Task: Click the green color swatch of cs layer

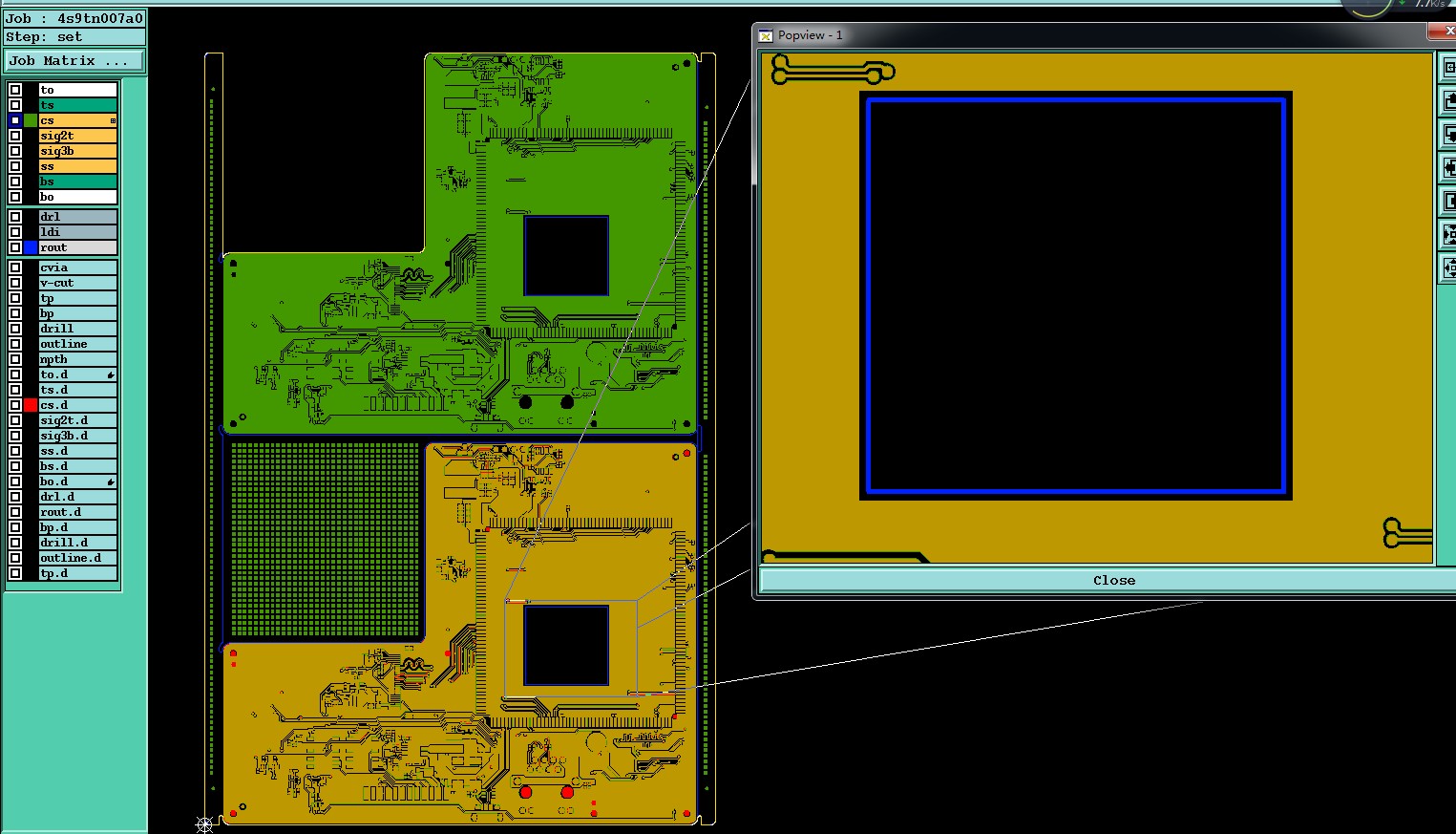Action: (x=31, y=120)
